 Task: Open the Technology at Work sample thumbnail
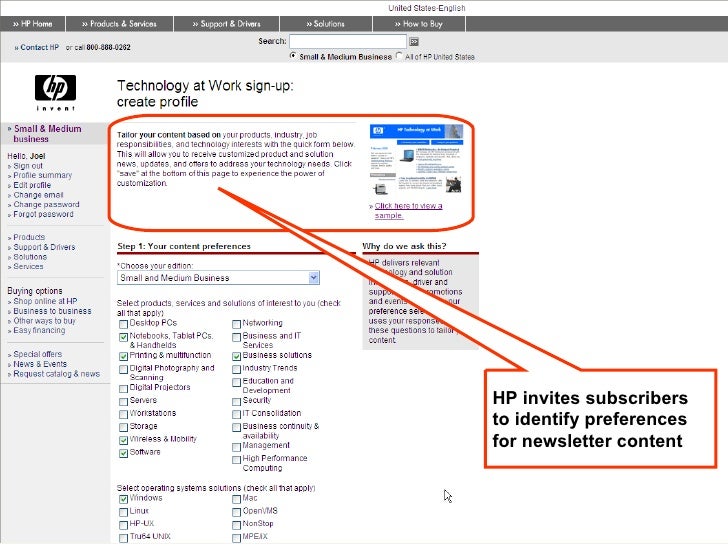point(416,159)
